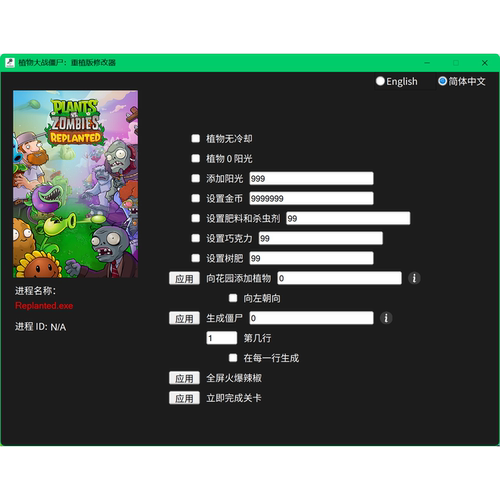Tick the 设置金币 checkbox
This screenshot has height=500, width=500.
coord(196,198)
